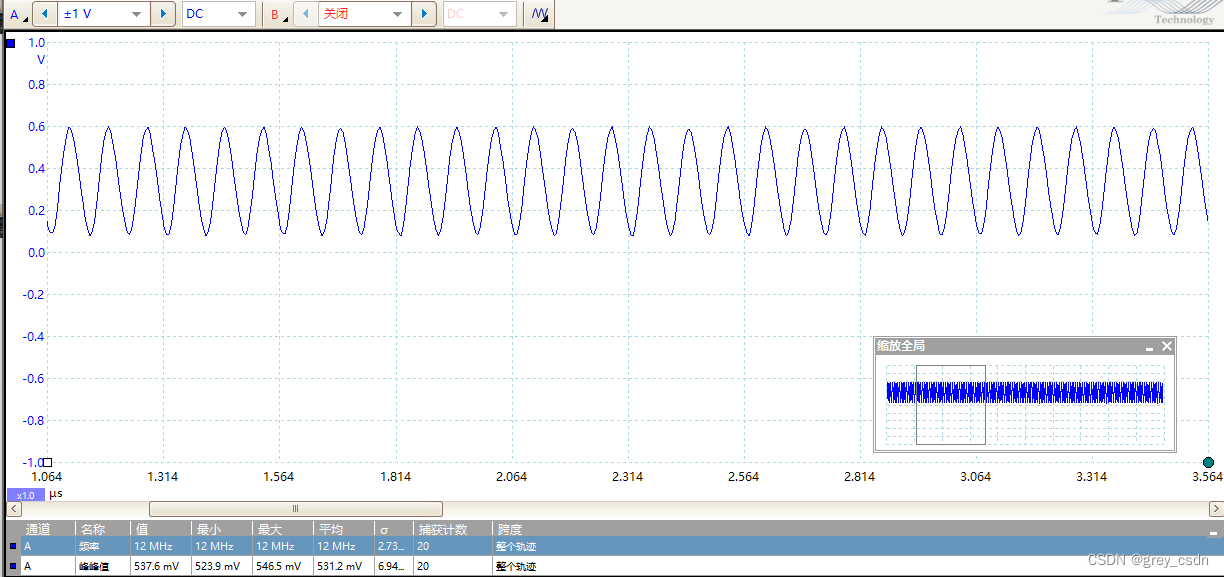The image size is (1224, 577).
Task: Click the blue marker of 峰峰值 row
Action: (x=12, y=566)
